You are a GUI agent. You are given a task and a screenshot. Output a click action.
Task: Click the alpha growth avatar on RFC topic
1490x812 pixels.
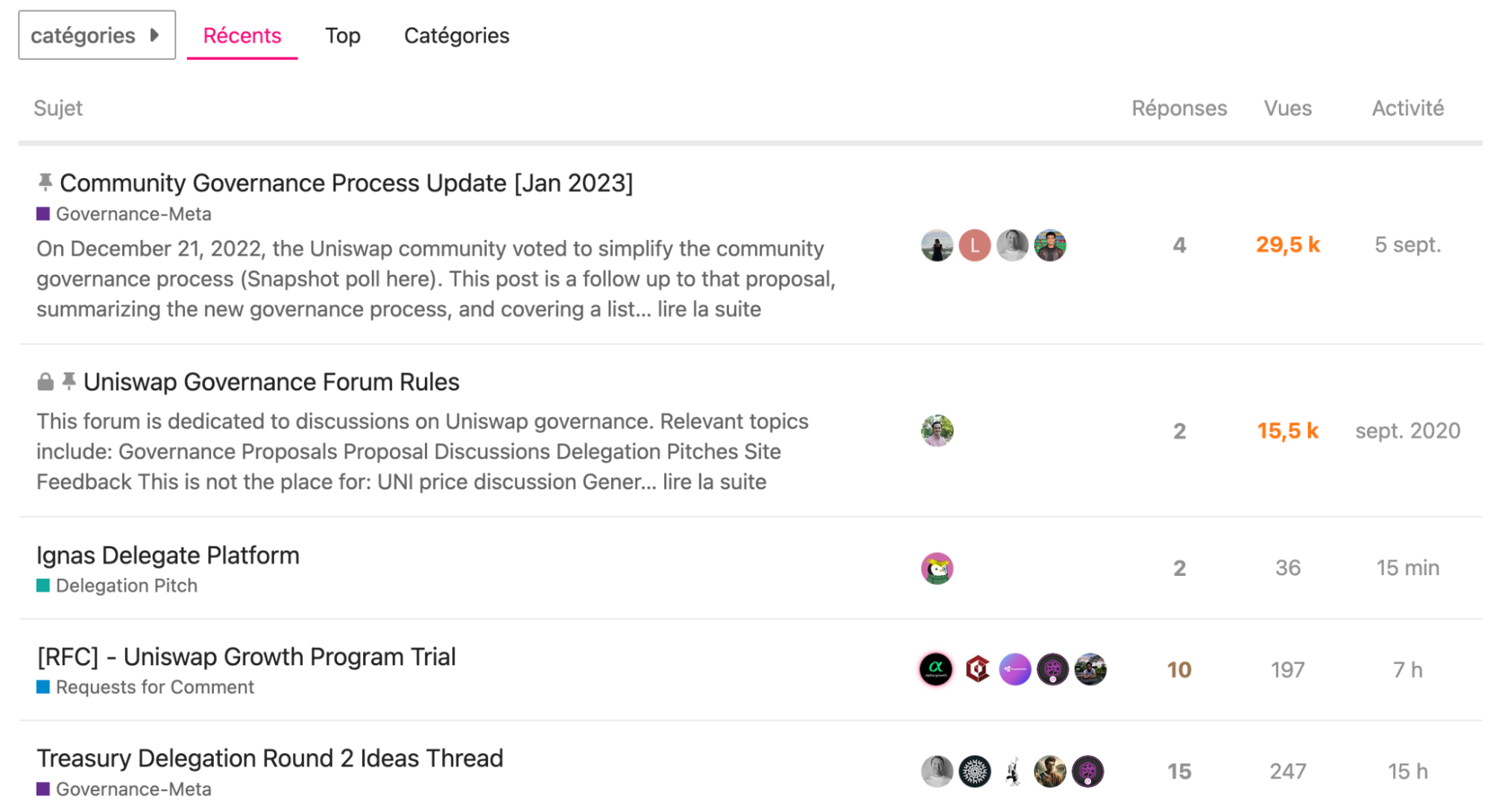pyautogui.click(x=935, y=669)
